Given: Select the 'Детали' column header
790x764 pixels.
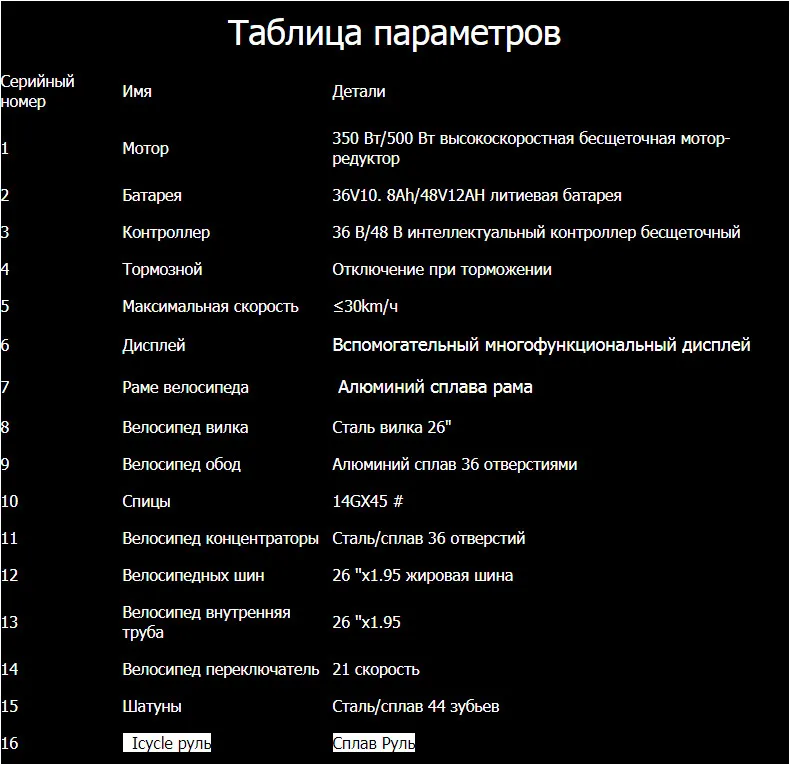Looking at the screenshot, I should (x=359, y=91).
